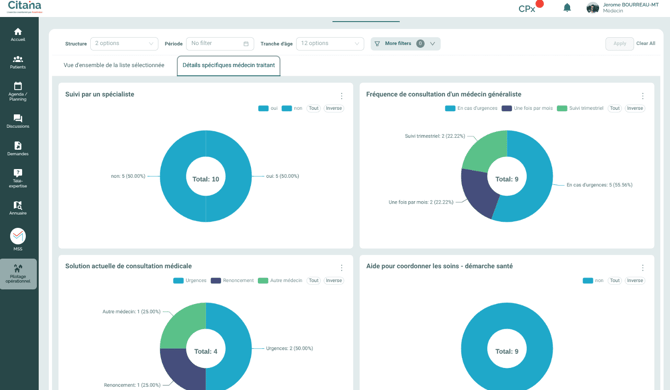The image size is (670, 390).
Task: Switch to Vue d'ensemble de la liste sélectionnée tab
Action: (x=114, y=65)
